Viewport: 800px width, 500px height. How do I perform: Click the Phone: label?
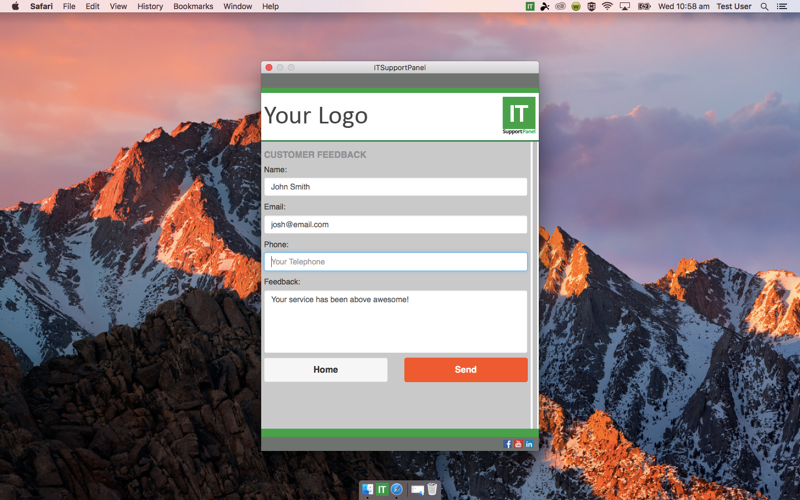(276, 244)
